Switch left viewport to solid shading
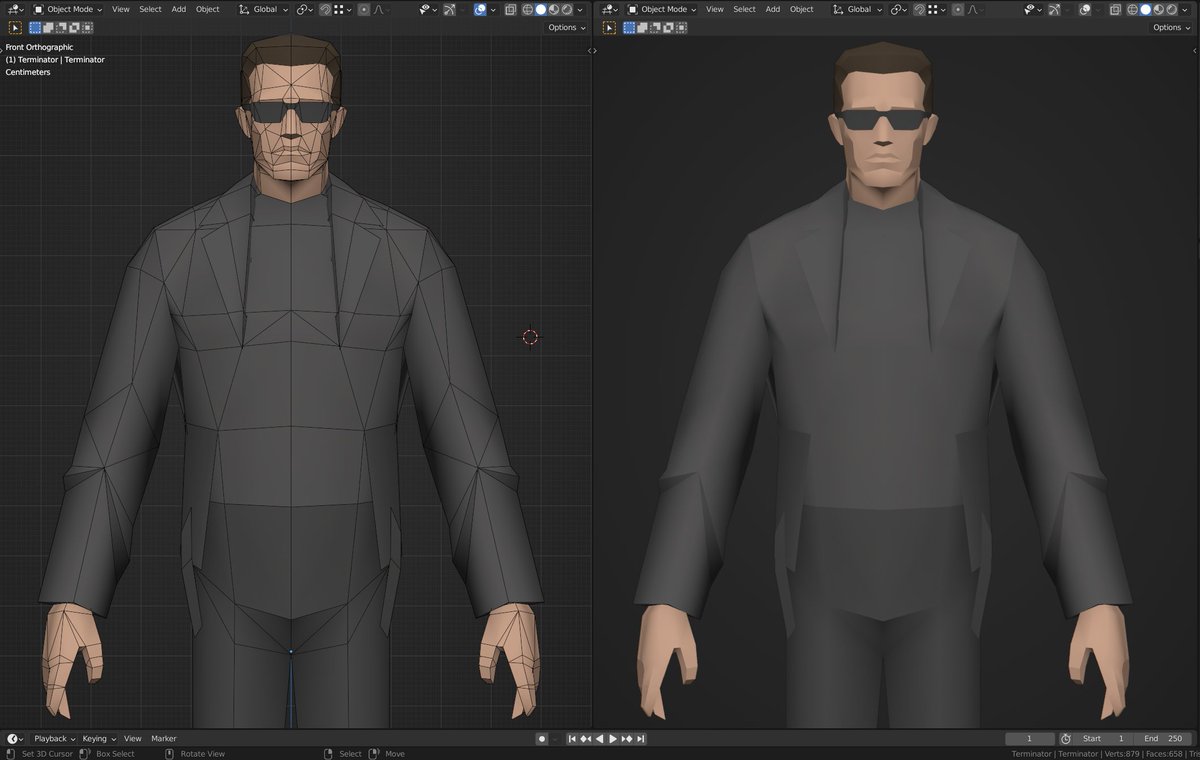The height and width of the screenshot is (760, 1200). 541,9
